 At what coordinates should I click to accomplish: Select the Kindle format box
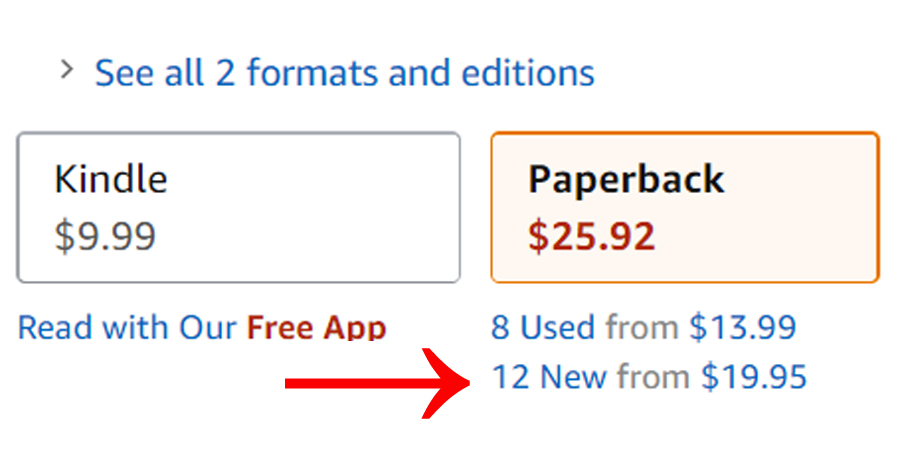(x=238, y=208)
